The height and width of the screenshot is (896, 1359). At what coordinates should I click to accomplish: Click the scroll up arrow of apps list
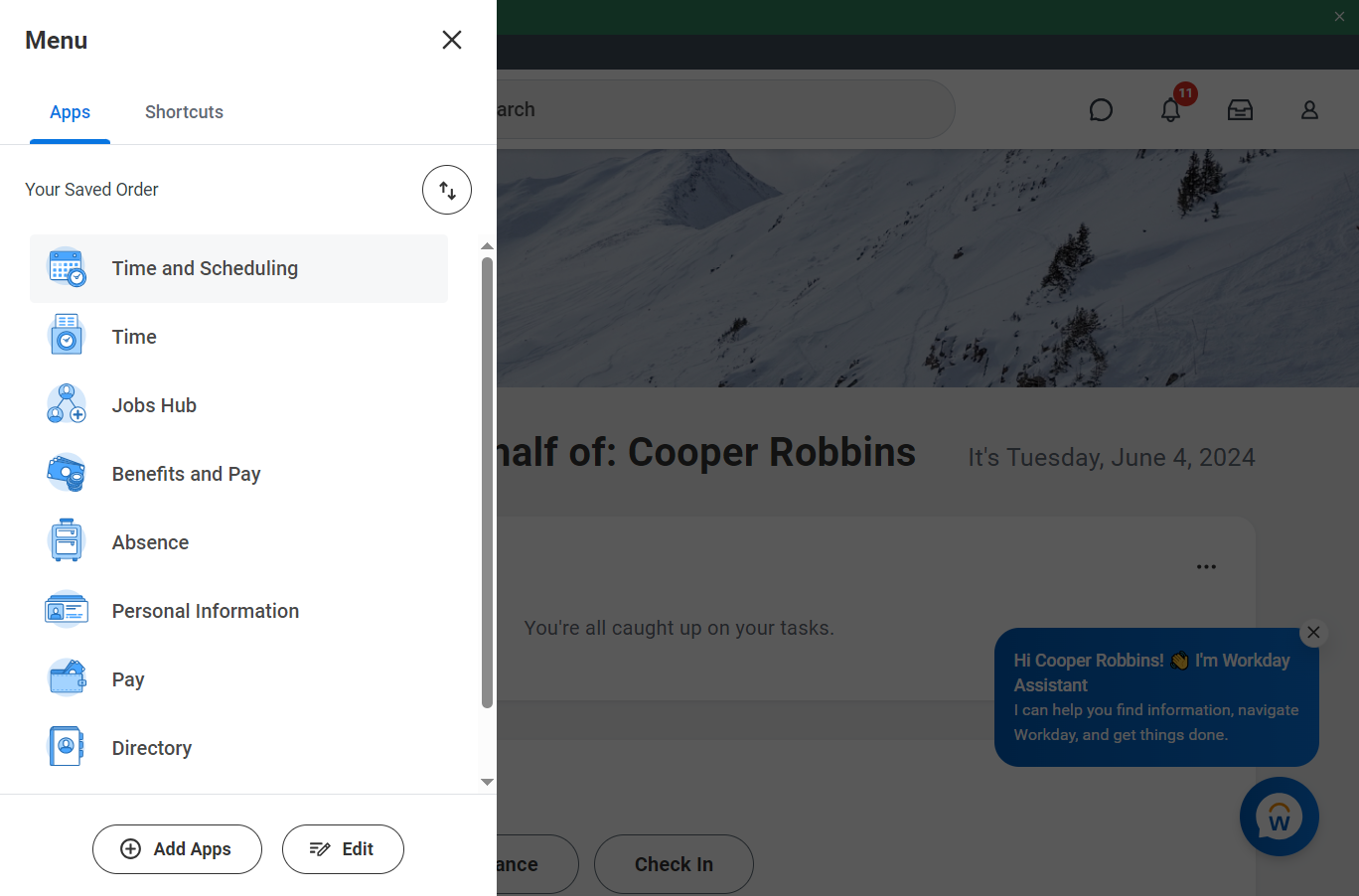[487, 246]
